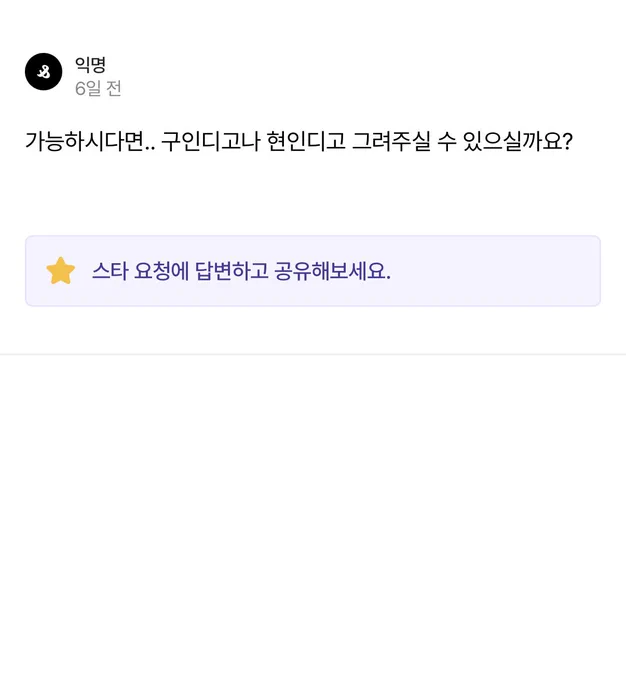Select the 스타 요청에 답변하고 공유해보세요 banner text

click(241, 271)
